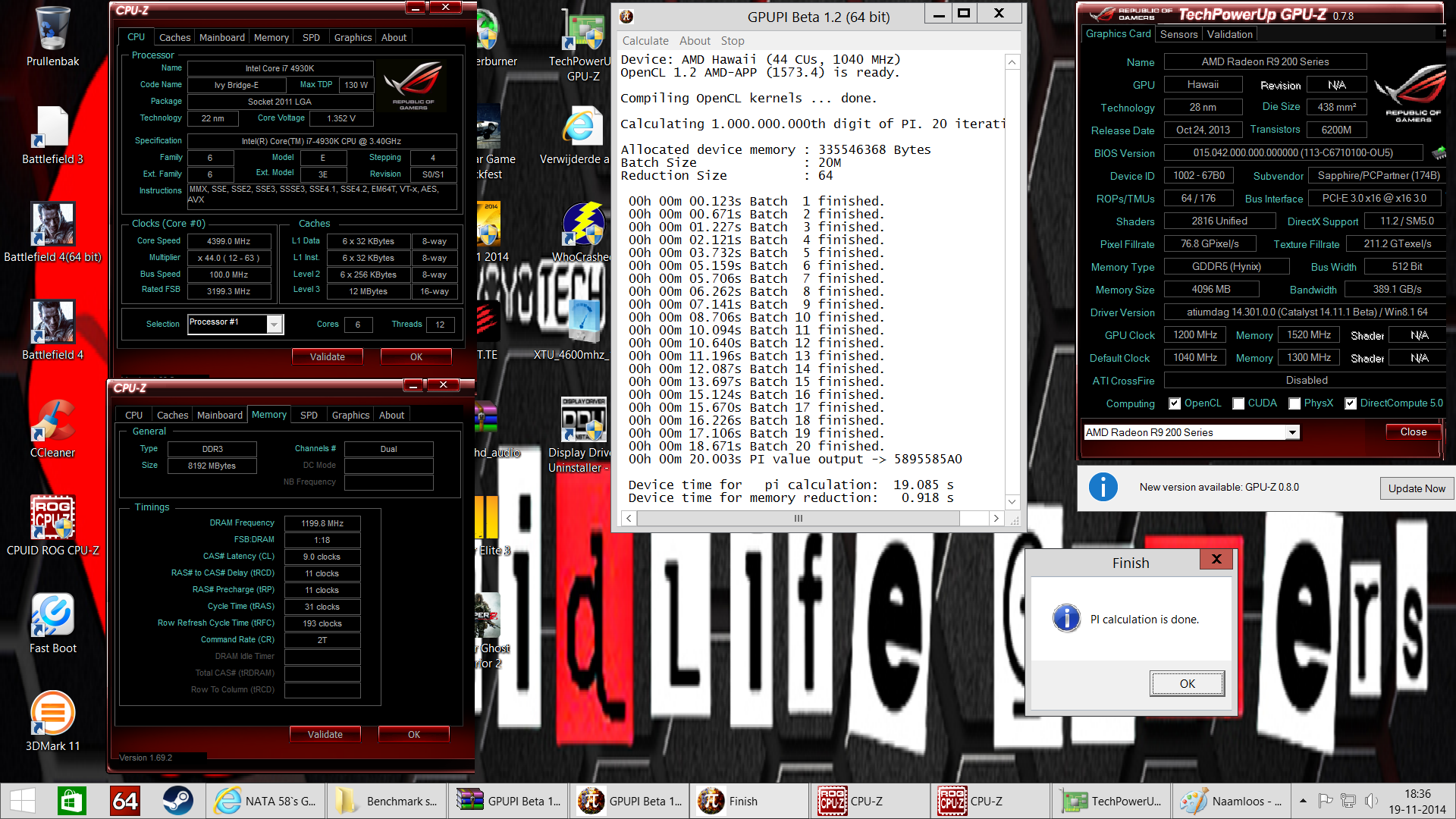Click the Windows Start button
The image size is (1456, 819).
pyautogui.click(x=22, y=801)
